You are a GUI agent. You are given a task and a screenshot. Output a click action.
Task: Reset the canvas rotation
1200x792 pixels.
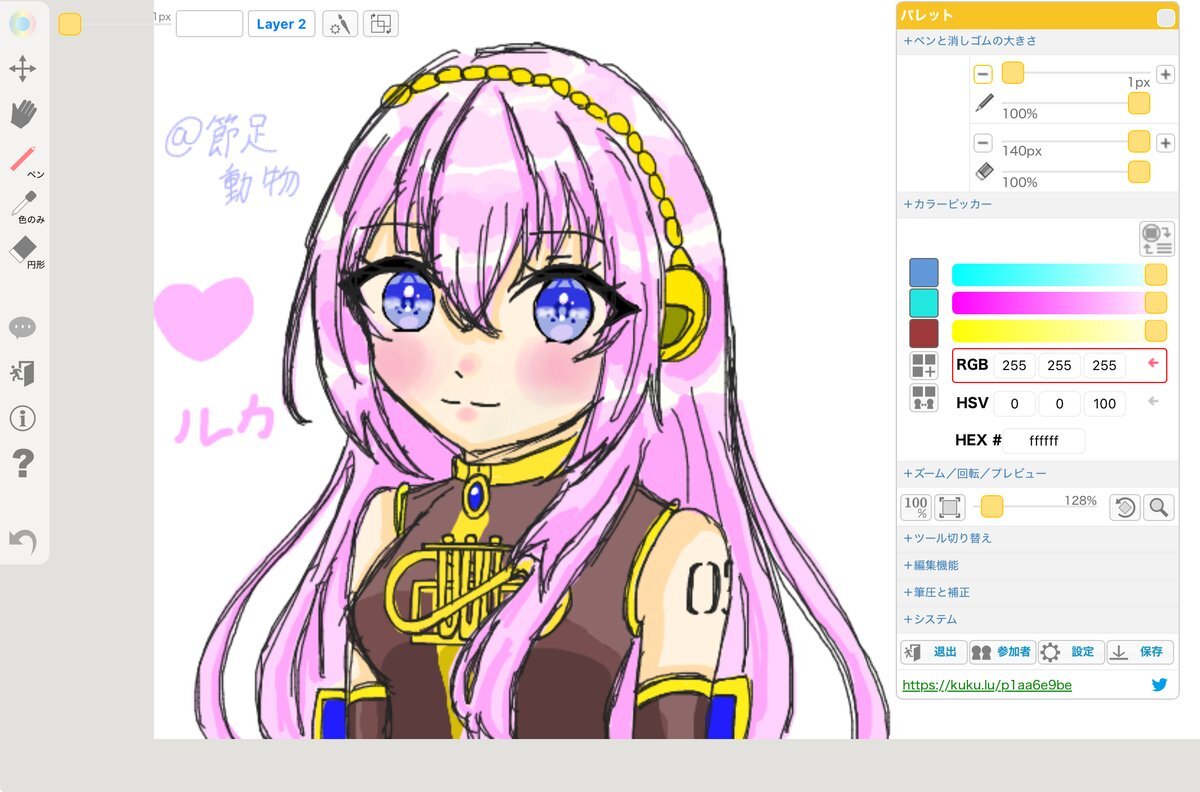[1125, 507]
